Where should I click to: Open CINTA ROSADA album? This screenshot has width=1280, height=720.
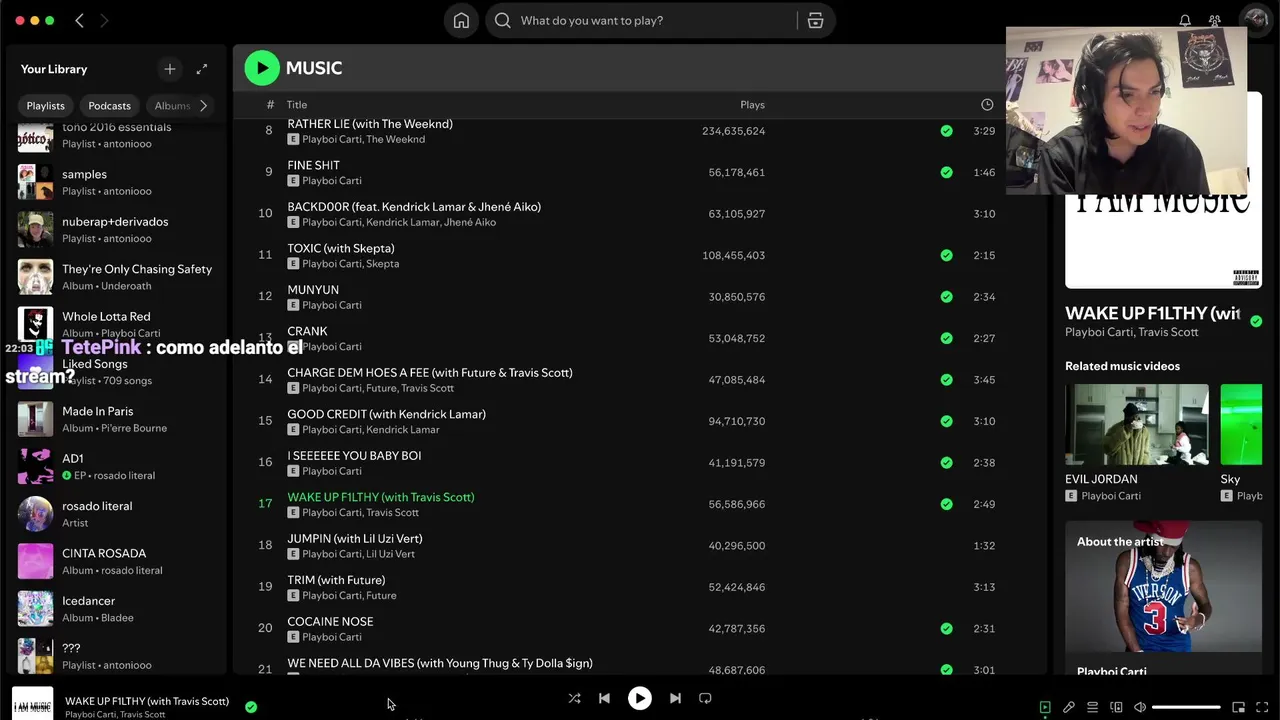point(118,561)
